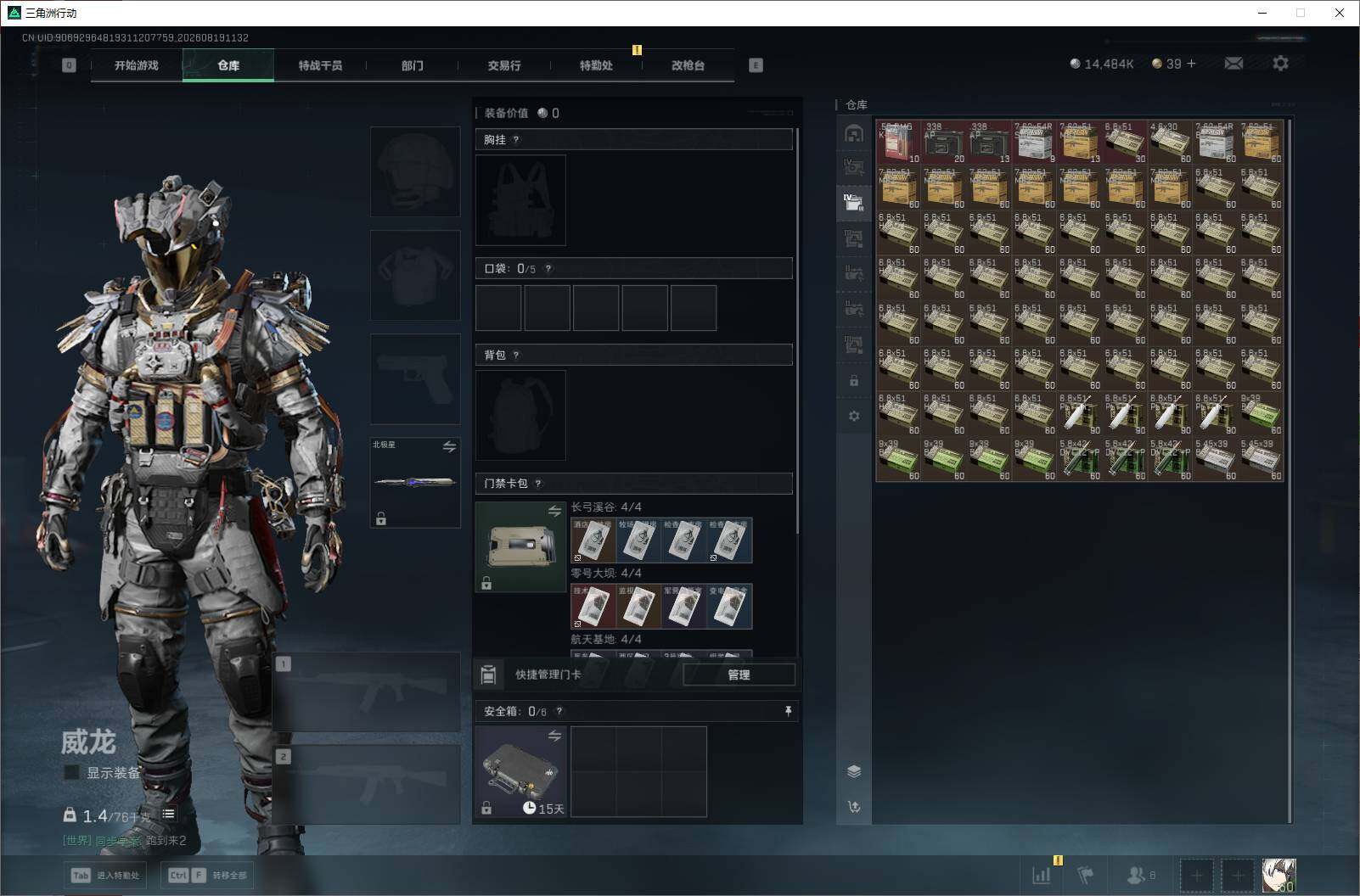This screenshot has height=896, width=1360.
Task: Open help for 背包 section
Action: point(516,356)
